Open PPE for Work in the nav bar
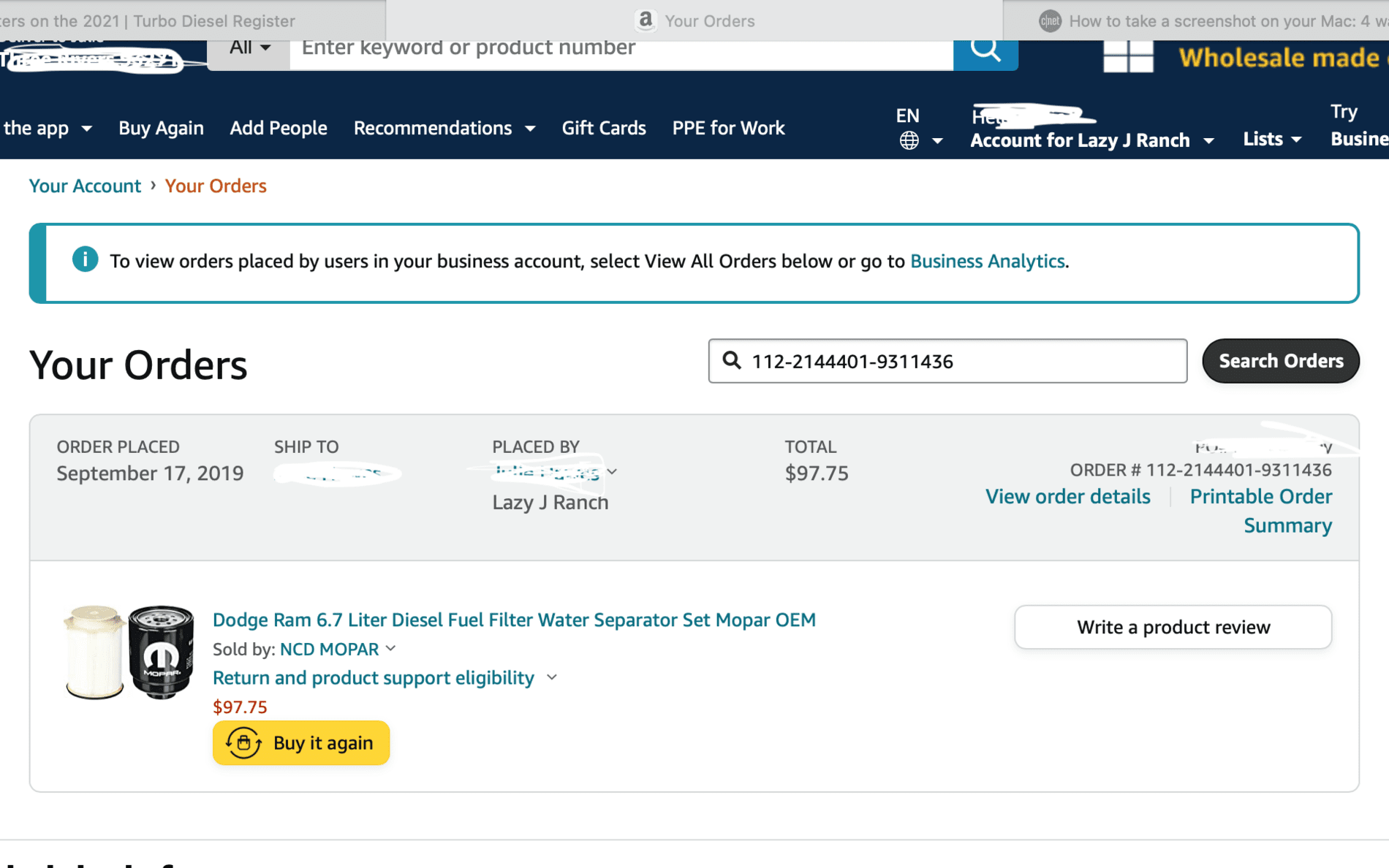The height and width of the screenshot is (868, 1389). [x=728, y=128]
